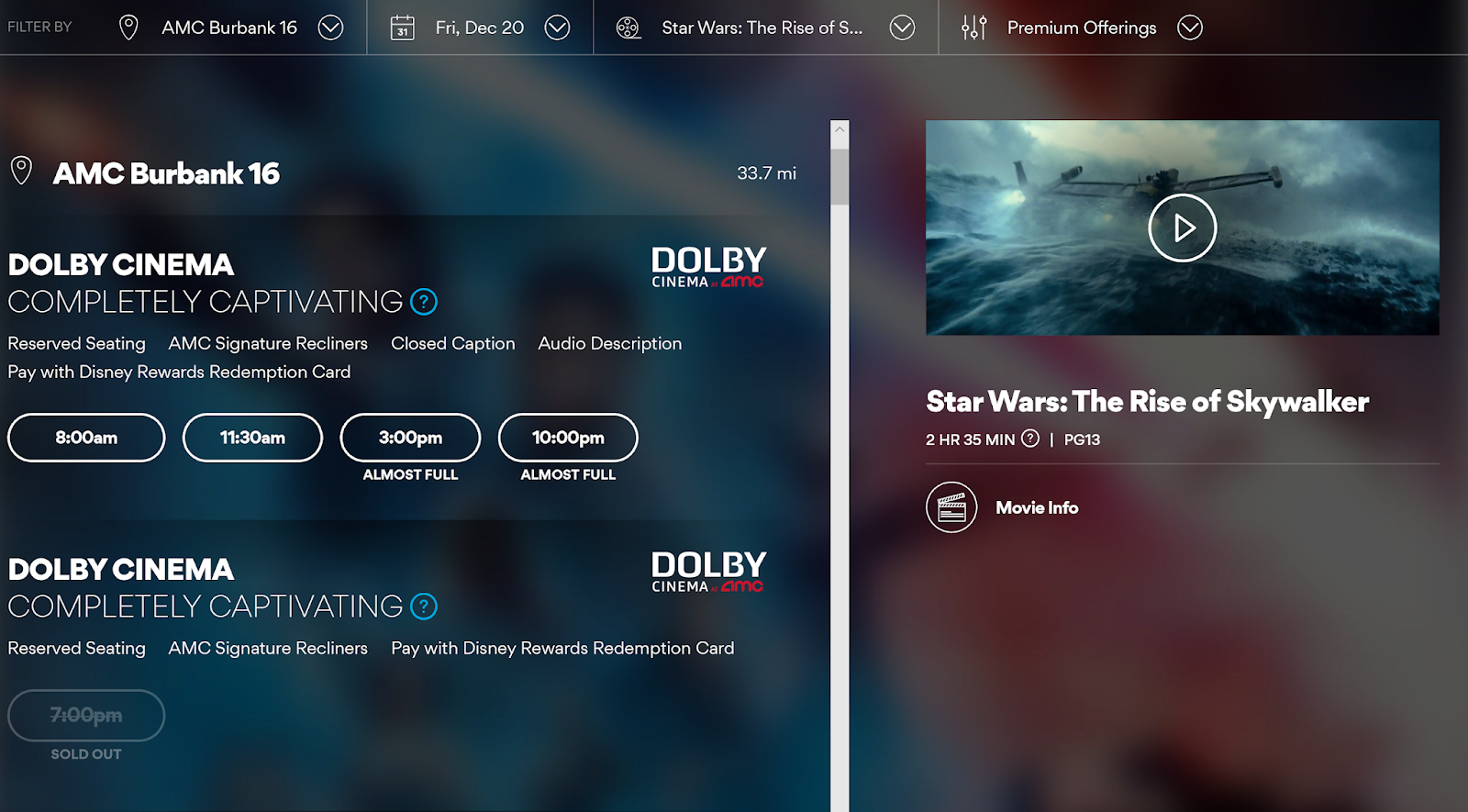This screenshot has height=812, width=1468.
Task: Click Closed Caption attribute text
Action: (x=453, y=343)
